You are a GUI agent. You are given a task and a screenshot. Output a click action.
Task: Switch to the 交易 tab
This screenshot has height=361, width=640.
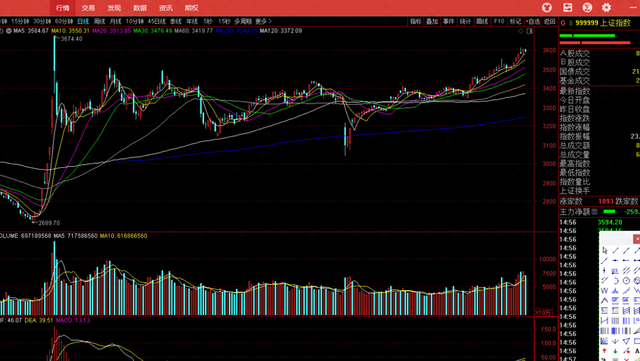(x=88, y=8)
